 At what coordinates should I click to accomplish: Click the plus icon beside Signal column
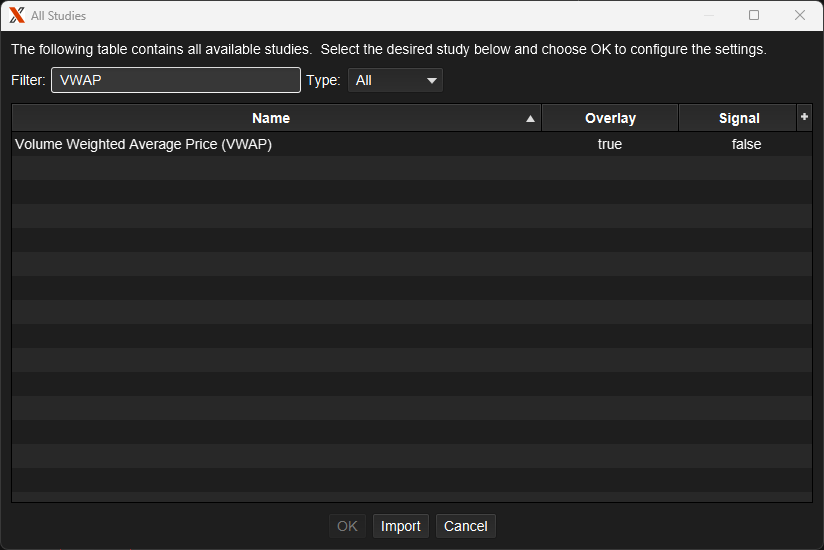click(804, 117)
